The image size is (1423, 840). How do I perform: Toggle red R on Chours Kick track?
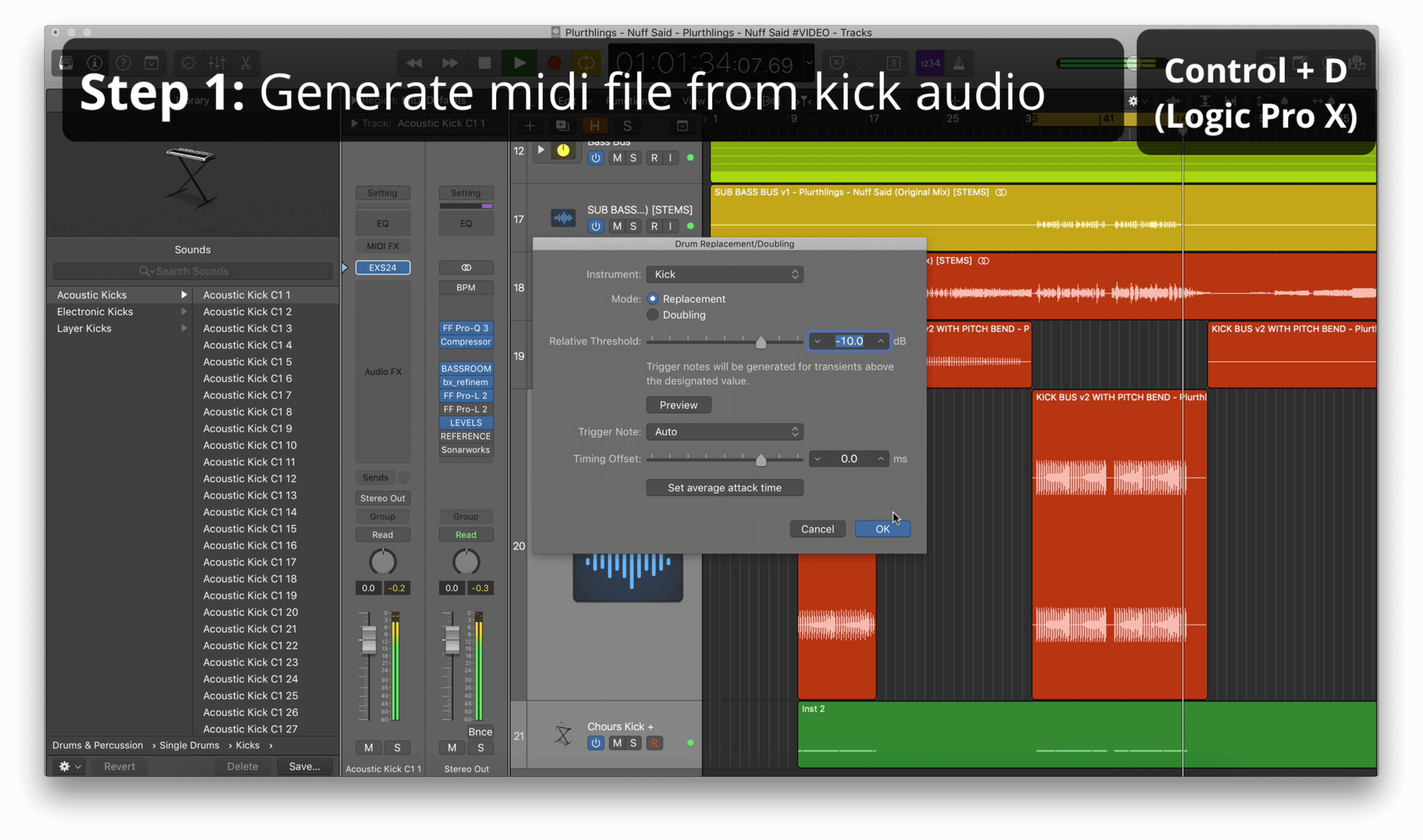coord(654,743)
